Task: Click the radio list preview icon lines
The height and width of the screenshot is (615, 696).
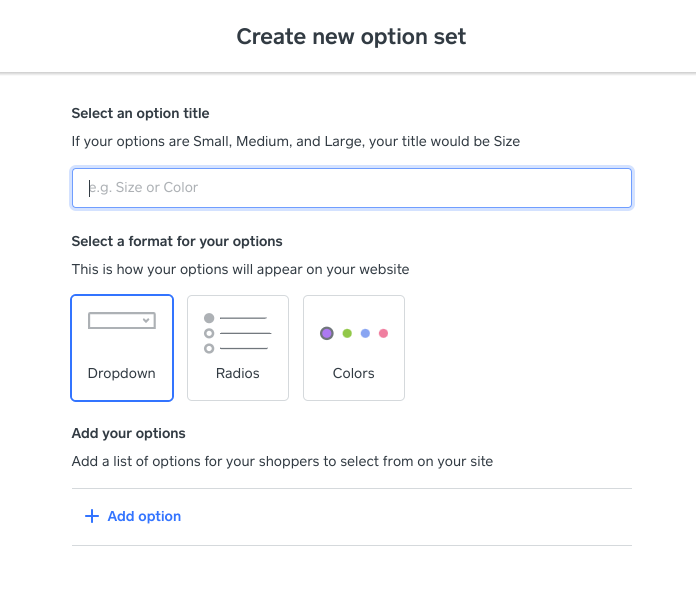Action: (245, 333)
